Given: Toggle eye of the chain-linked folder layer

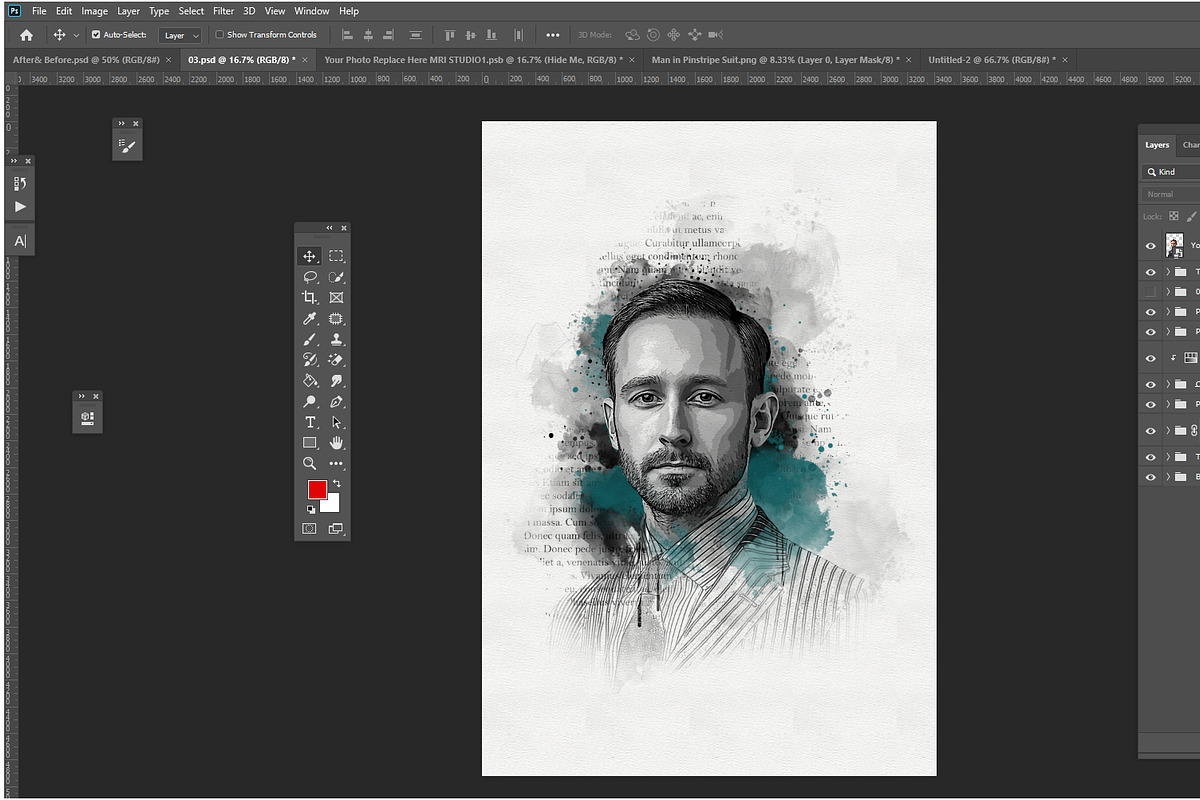Looking at the screenshot, I should (1151, 431).
